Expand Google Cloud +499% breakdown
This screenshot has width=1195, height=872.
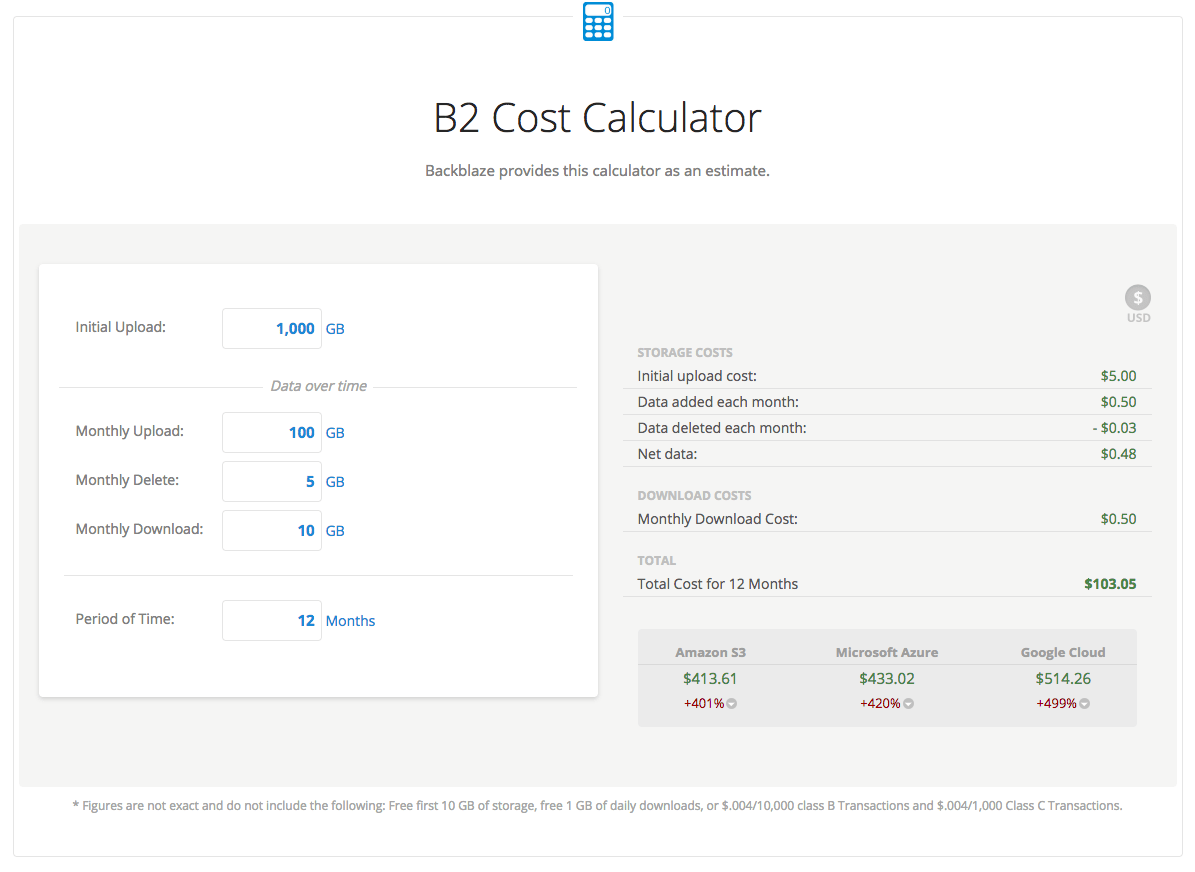pos(1084,703)
